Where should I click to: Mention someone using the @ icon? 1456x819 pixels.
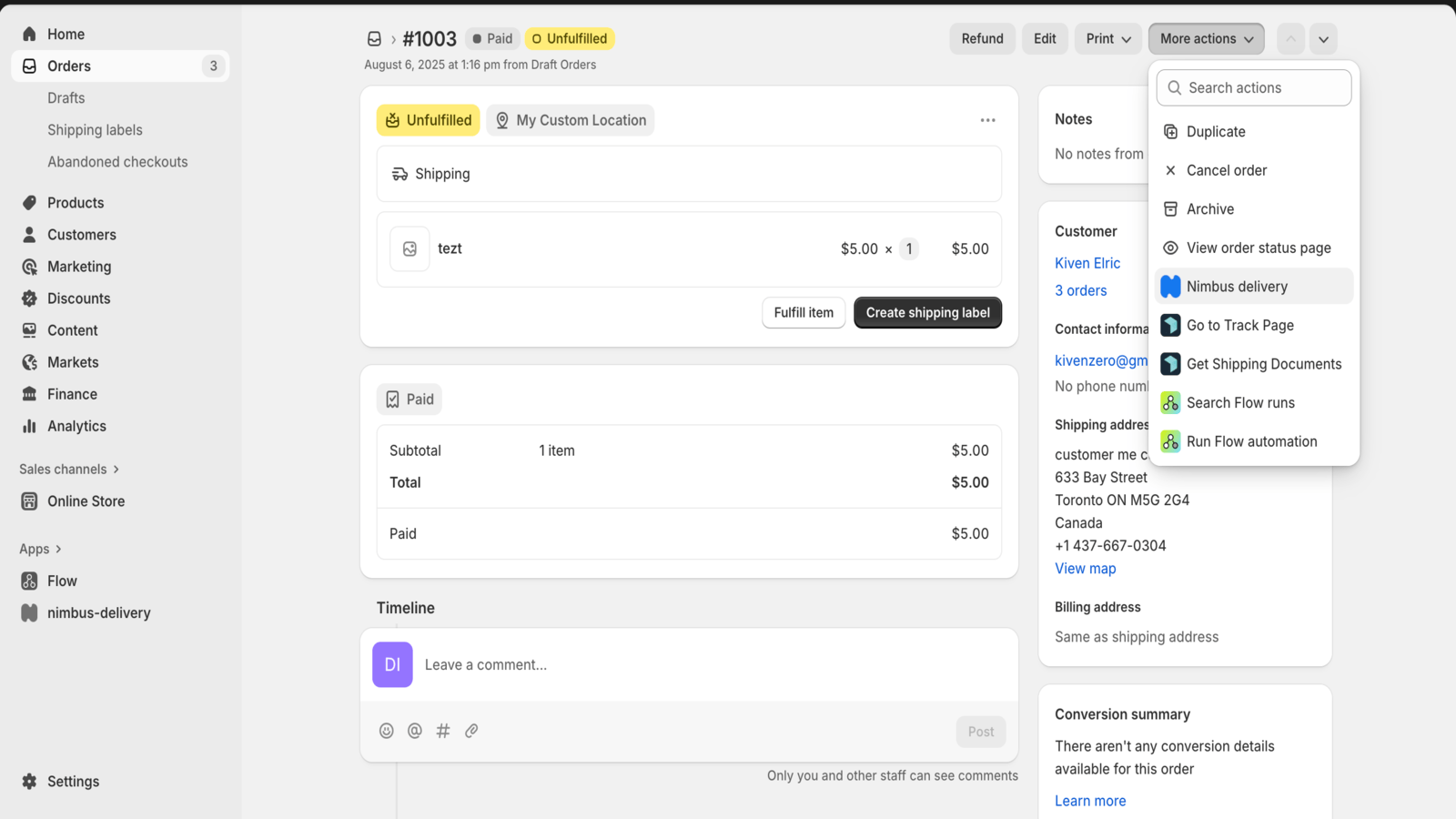pos(415,730)
